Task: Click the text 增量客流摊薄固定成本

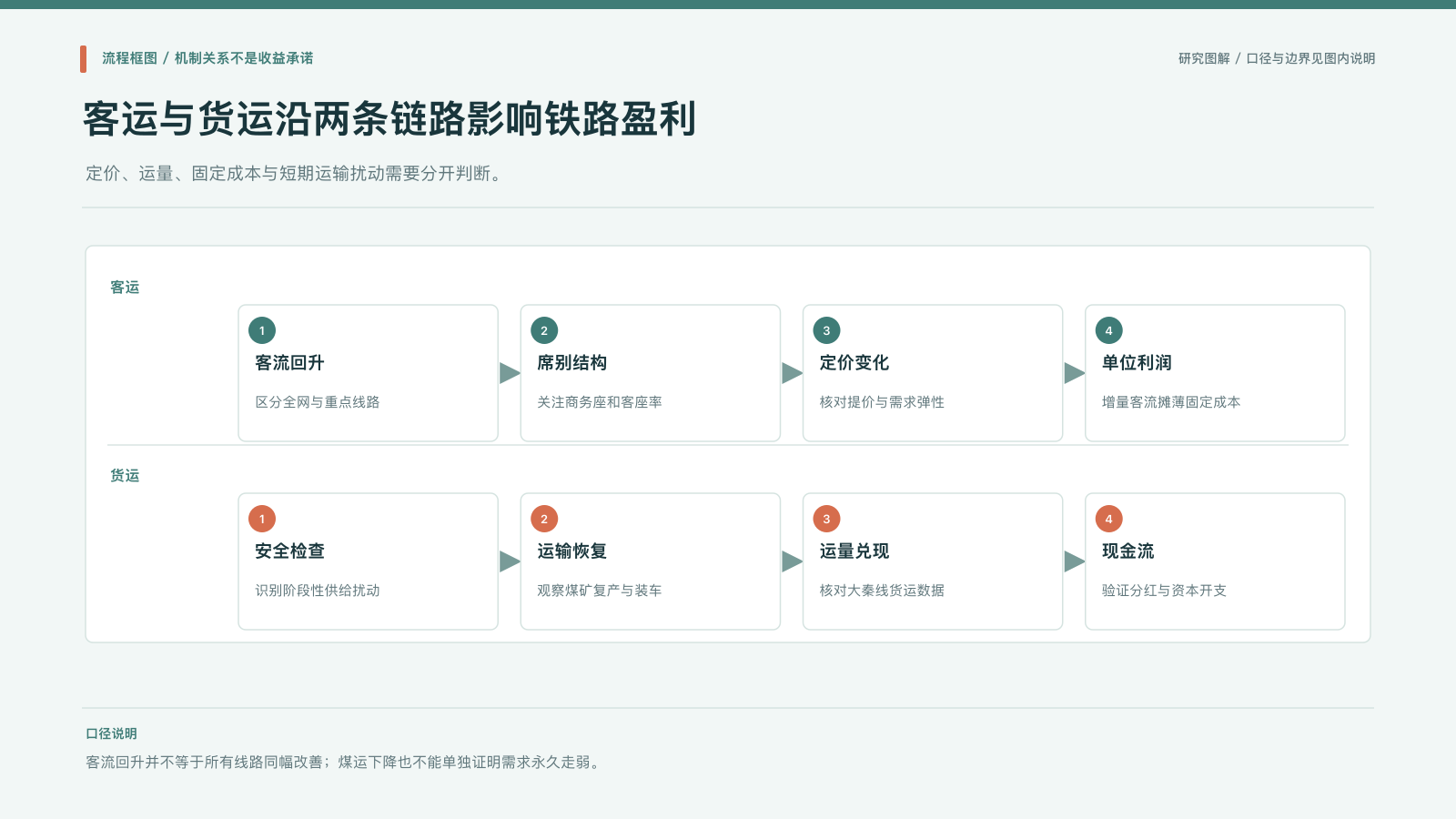Action: pyautogui.click(x=1171, y=402)
